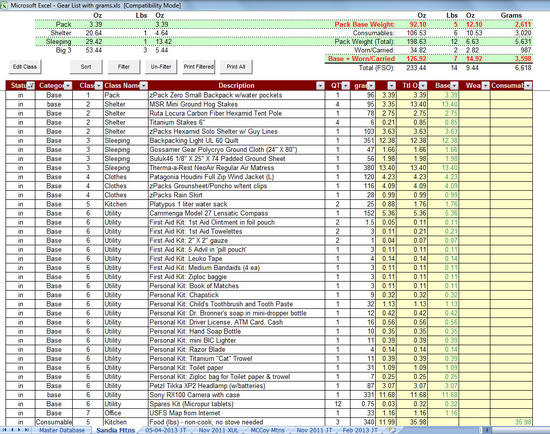Screen dimensions: 550x434
Task: Apply the Filter button
Action: click(x=123, y=67)
